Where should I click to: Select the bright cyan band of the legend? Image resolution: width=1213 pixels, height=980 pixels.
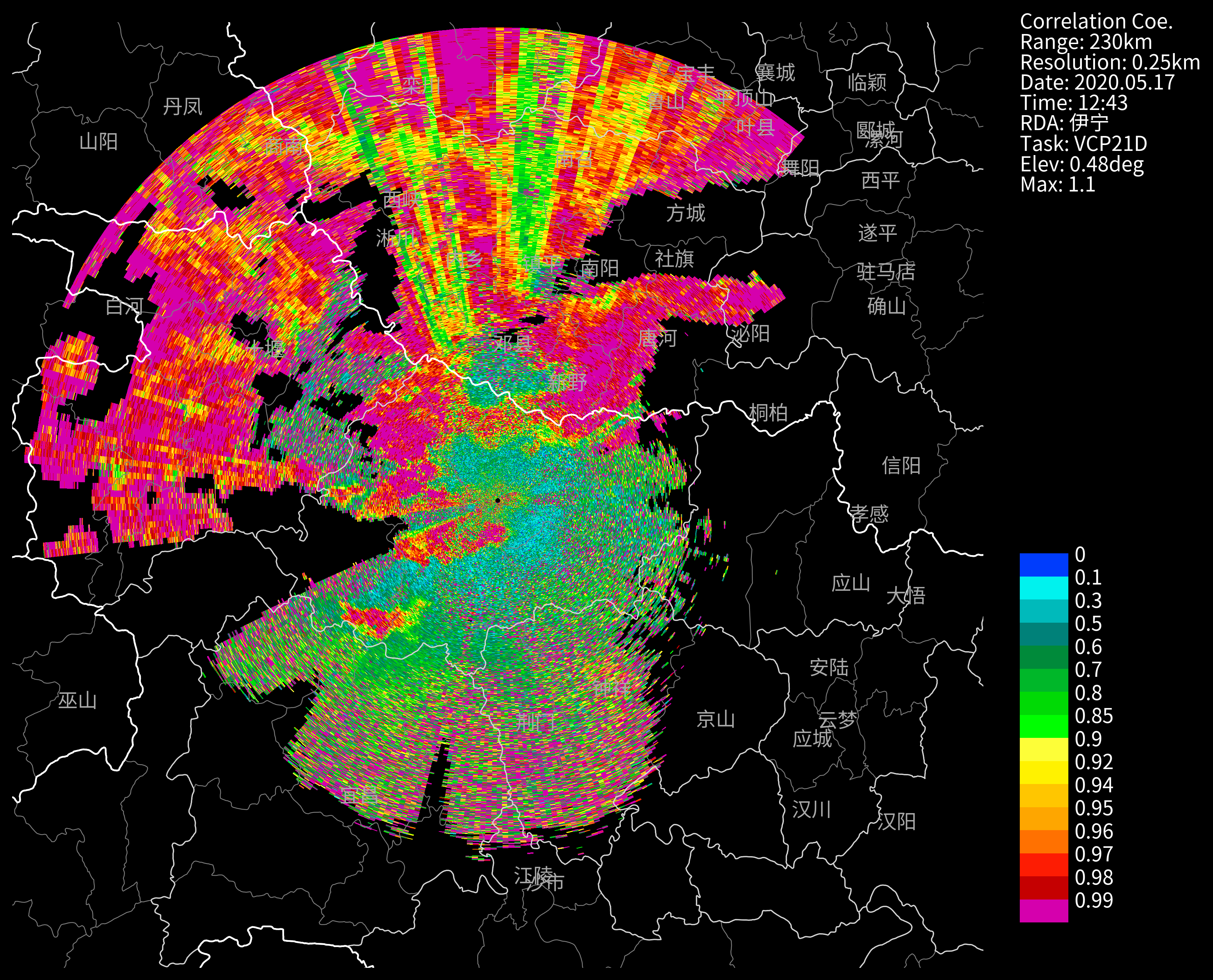[x=1044, y=588]
